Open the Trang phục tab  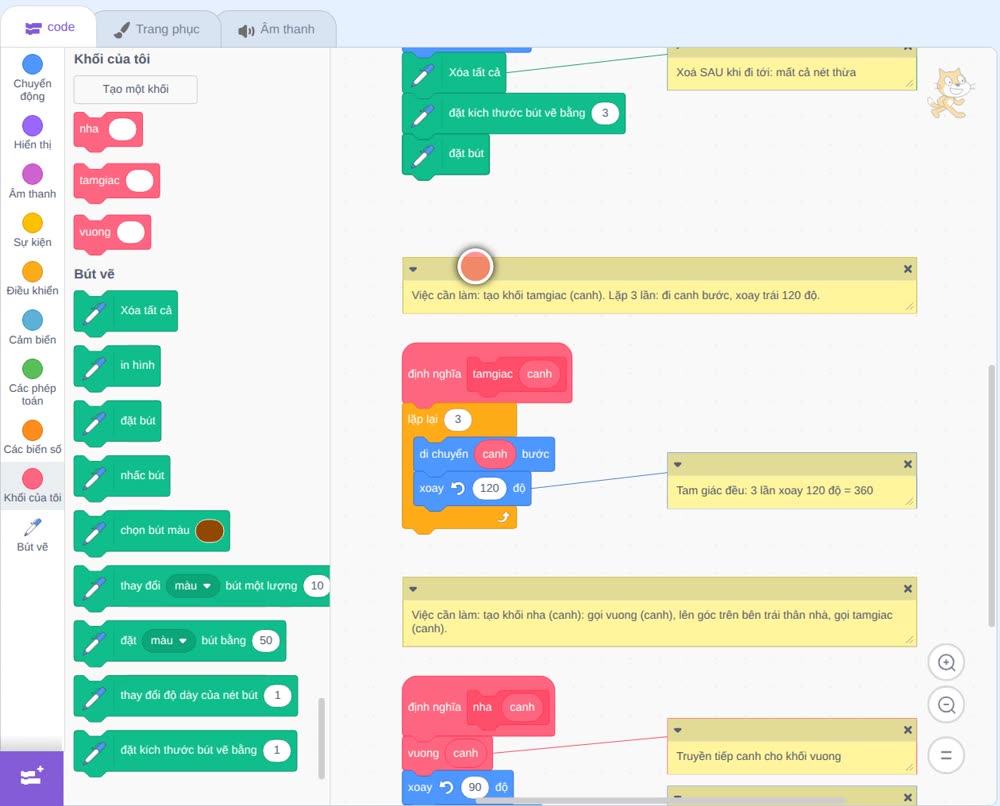[157, 29]
